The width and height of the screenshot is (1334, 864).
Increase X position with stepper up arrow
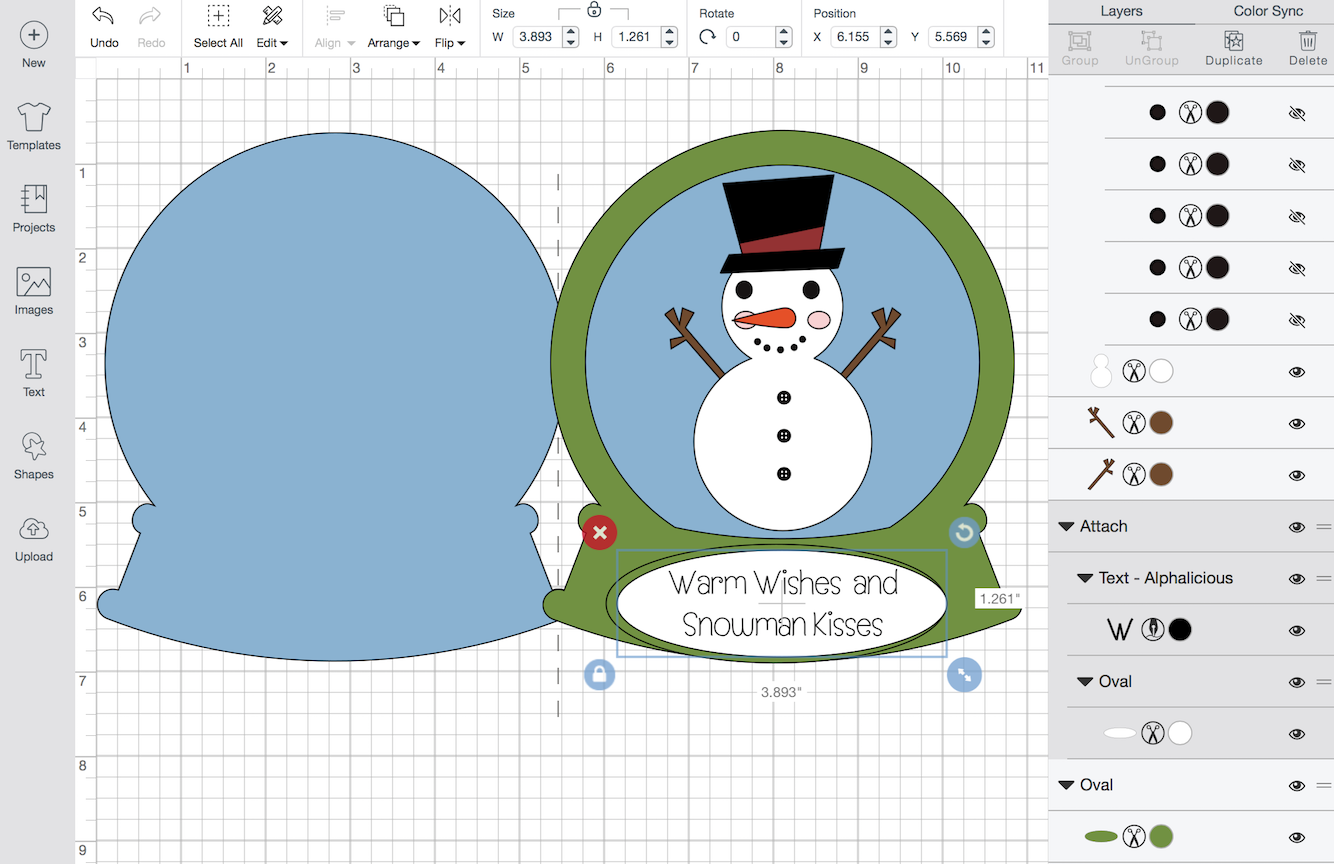(889, 31)
